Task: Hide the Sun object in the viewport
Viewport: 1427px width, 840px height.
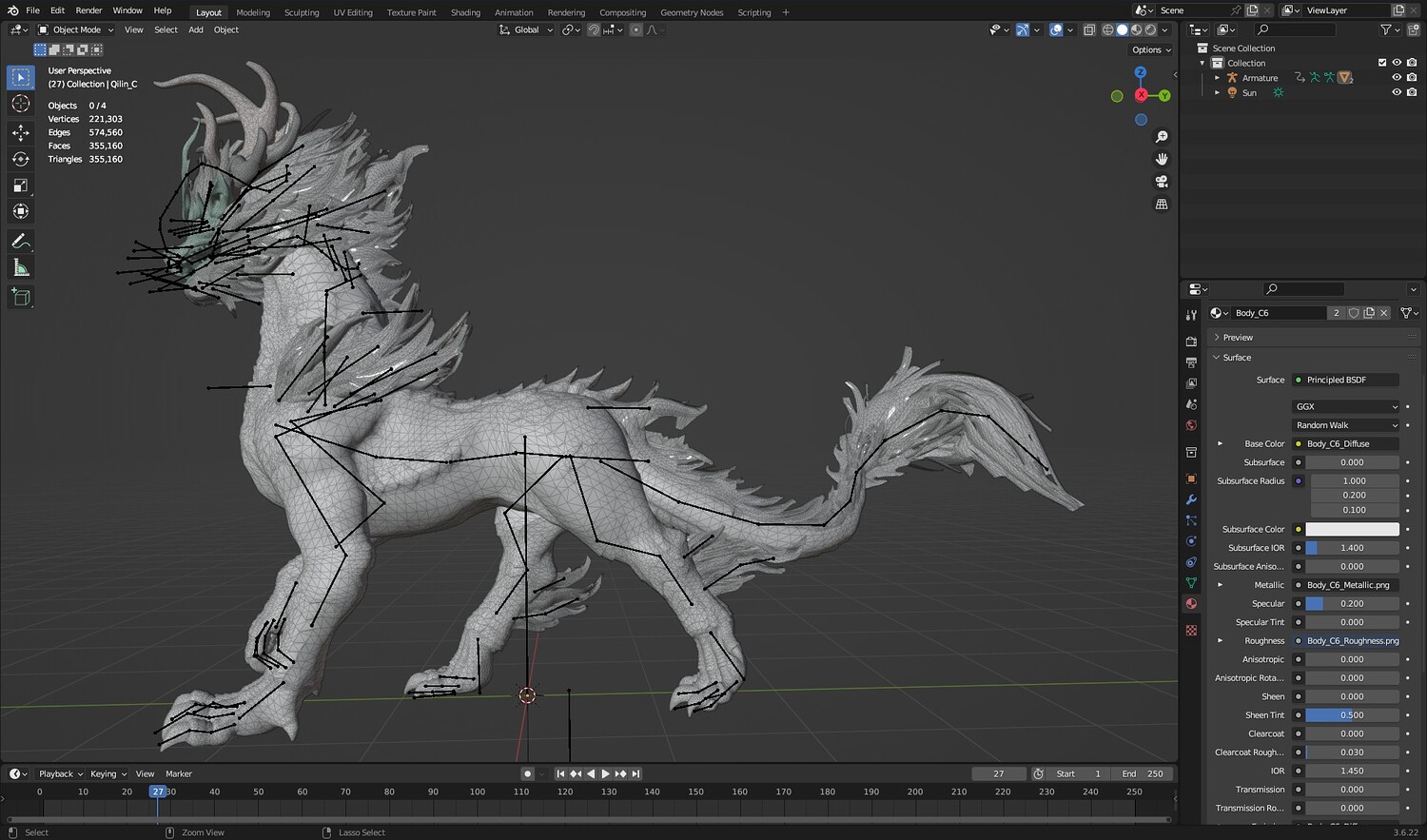Action: 1397,92
